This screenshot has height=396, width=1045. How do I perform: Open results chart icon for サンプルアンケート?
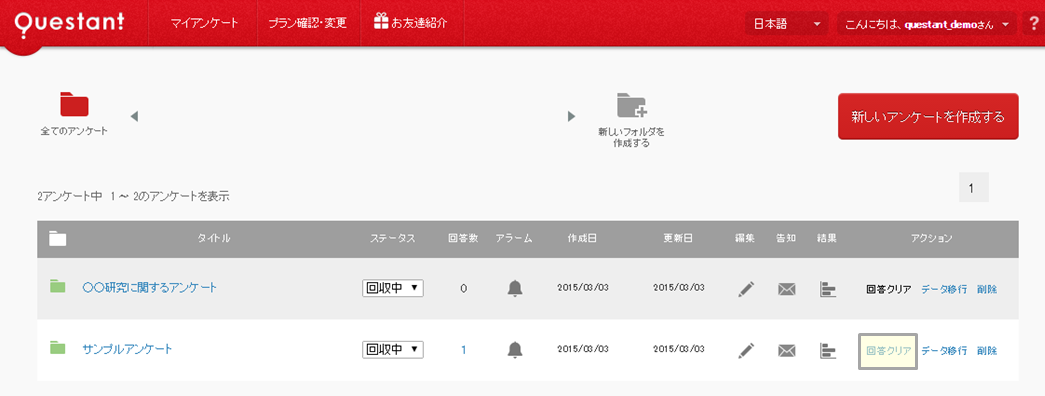(x=827, y=350)
